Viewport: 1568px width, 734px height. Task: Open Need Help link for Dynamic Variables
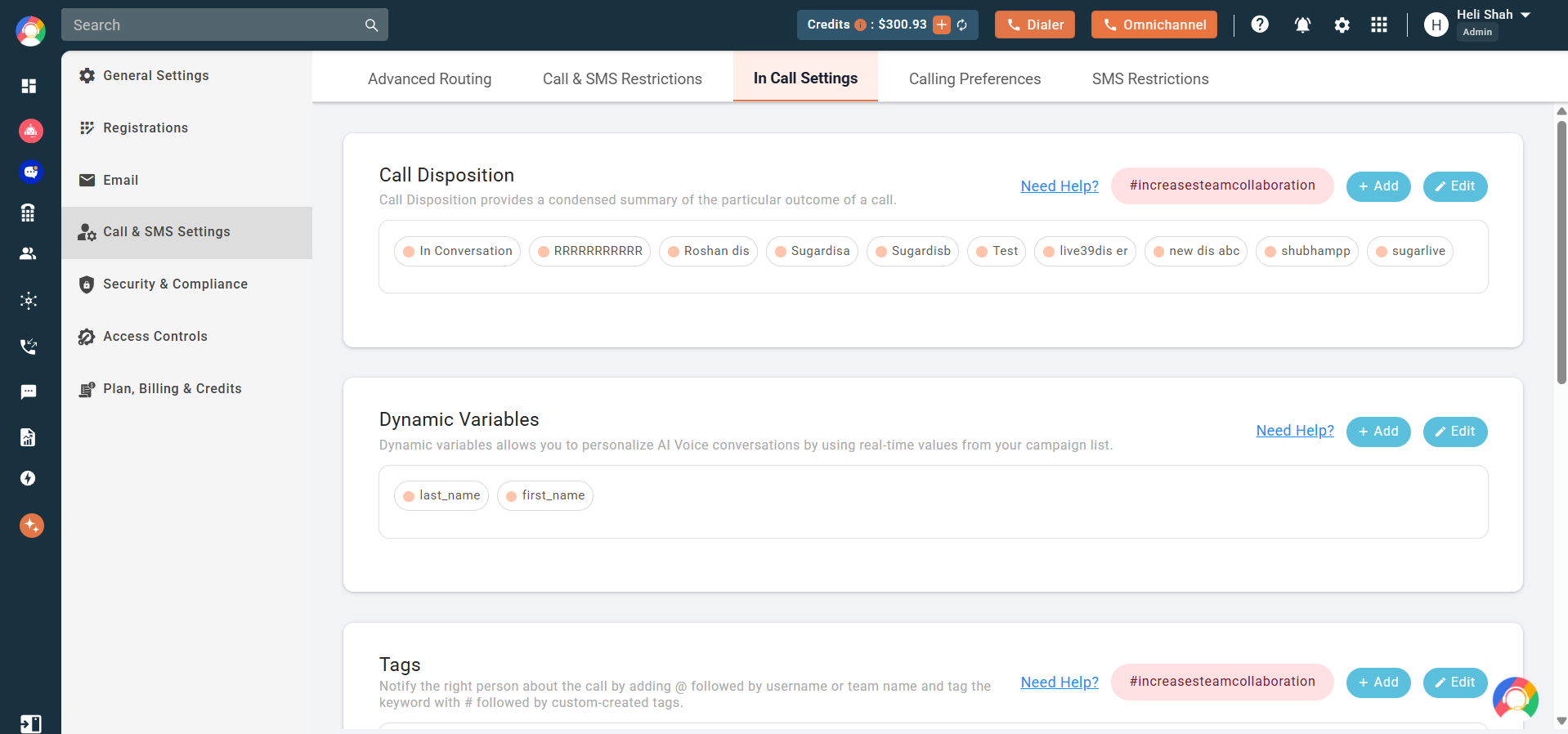pyautogui.click(x=1295, y=431)
